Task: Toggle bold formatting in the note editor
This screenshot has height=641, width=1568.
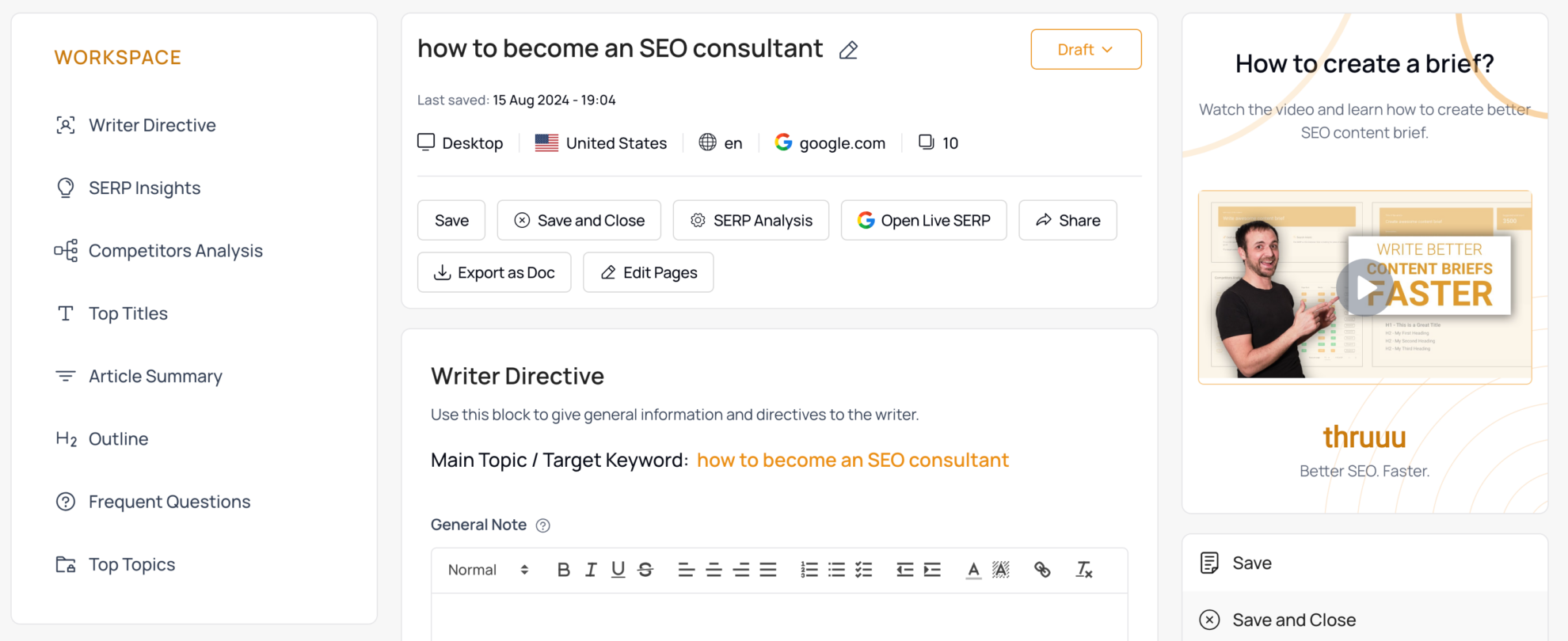Action: 563,569
